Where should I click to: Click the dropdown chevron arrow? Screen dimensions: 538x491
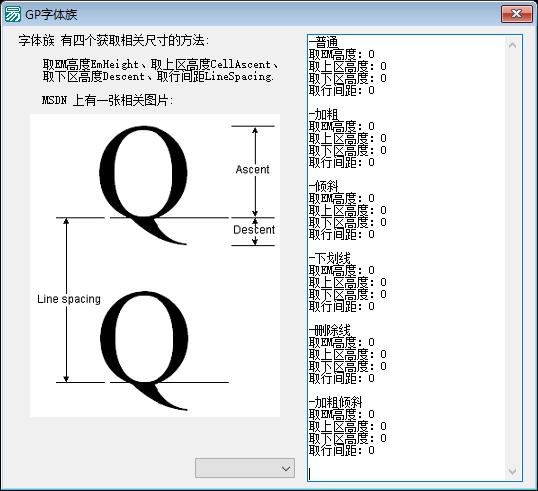click(x=286, y=468)
